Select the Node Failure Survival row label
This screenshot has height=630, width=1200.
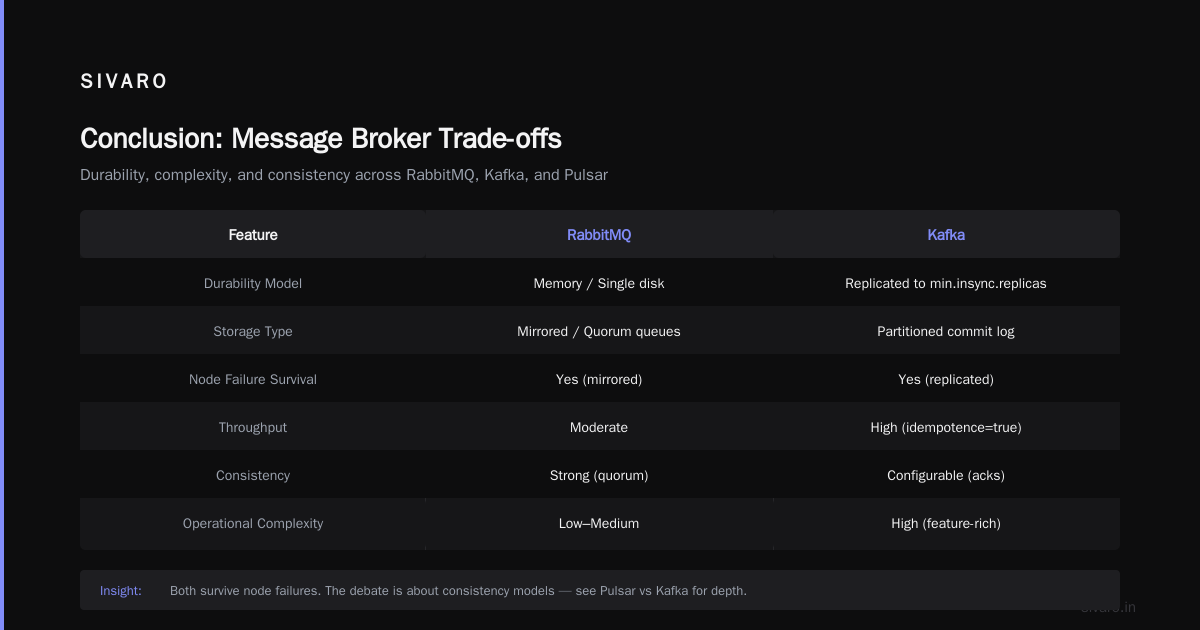click(253, 379)
